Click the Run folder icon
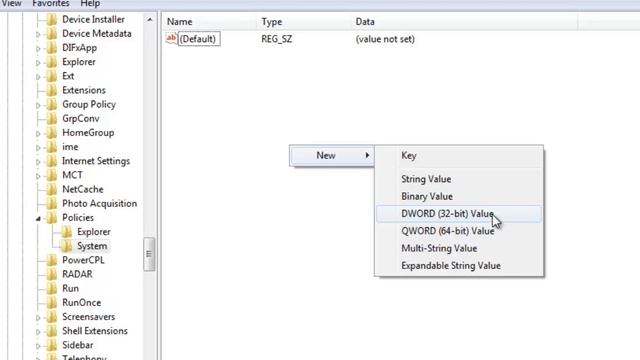The image size is (640, 360). tap(52, 288)
